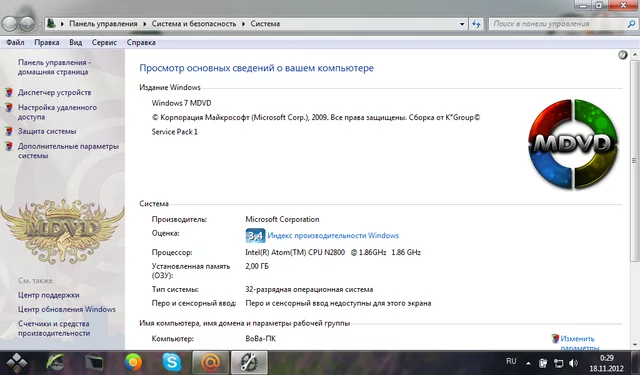Screen dimensions: 640x375
Task: Click Microsoft Corporation manufacturer text
Action: (282, 219)
